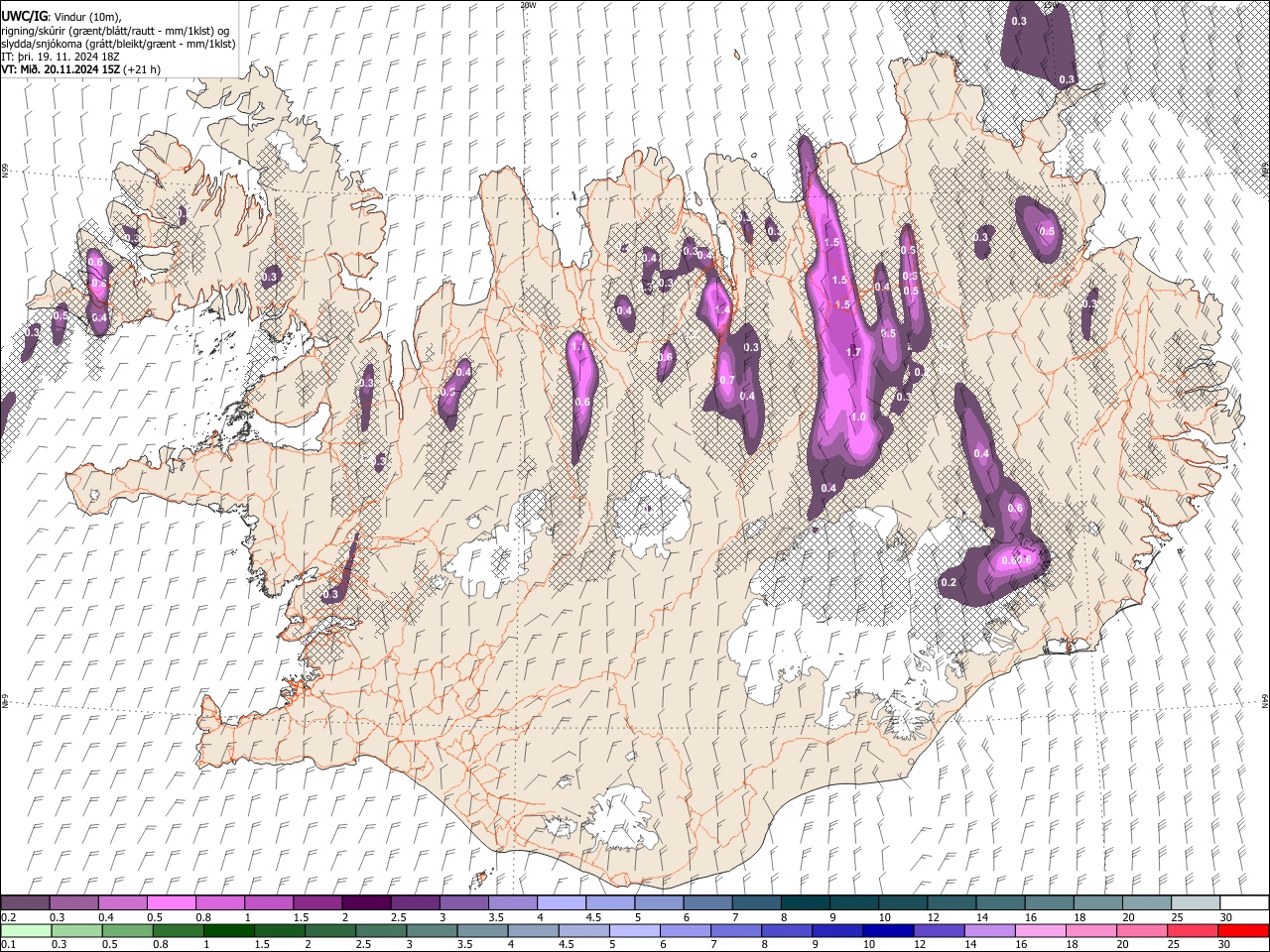Image resolution: width=1270 pixels, height=952 pixels.
Task: Select the lower legend swatch between 3.5 and 4
Action: (x=483, y=930)
